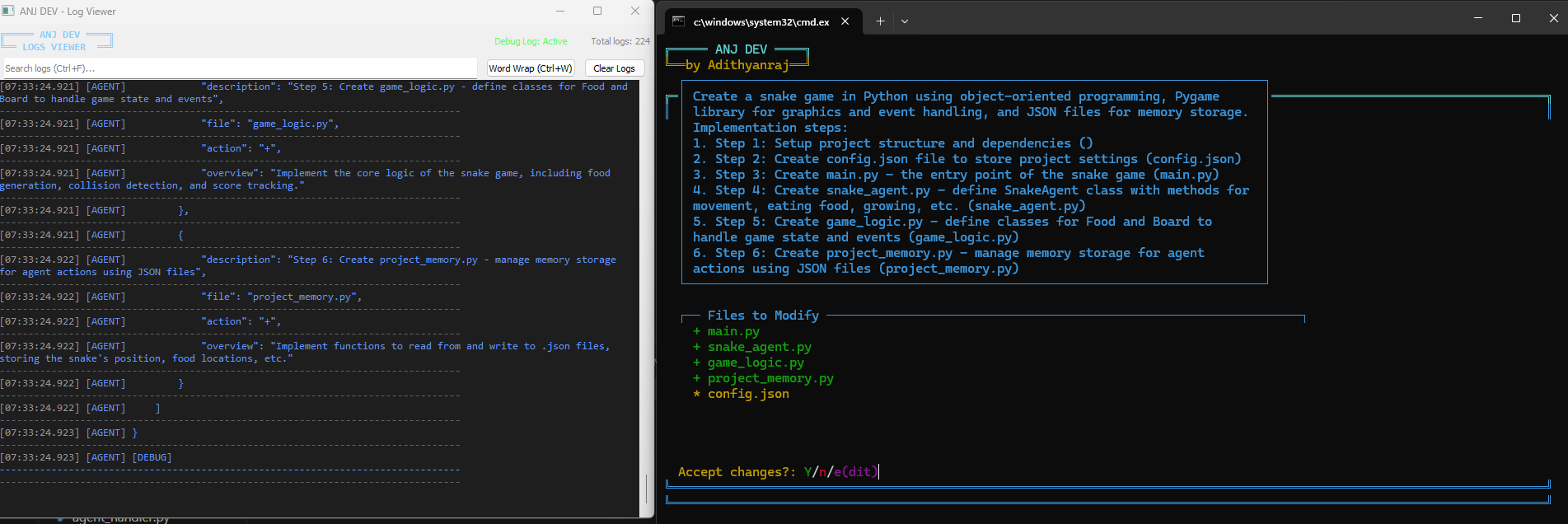Click the Files to Modify heading
Screen dimensions: 1568x524
(x=763, y=316)
